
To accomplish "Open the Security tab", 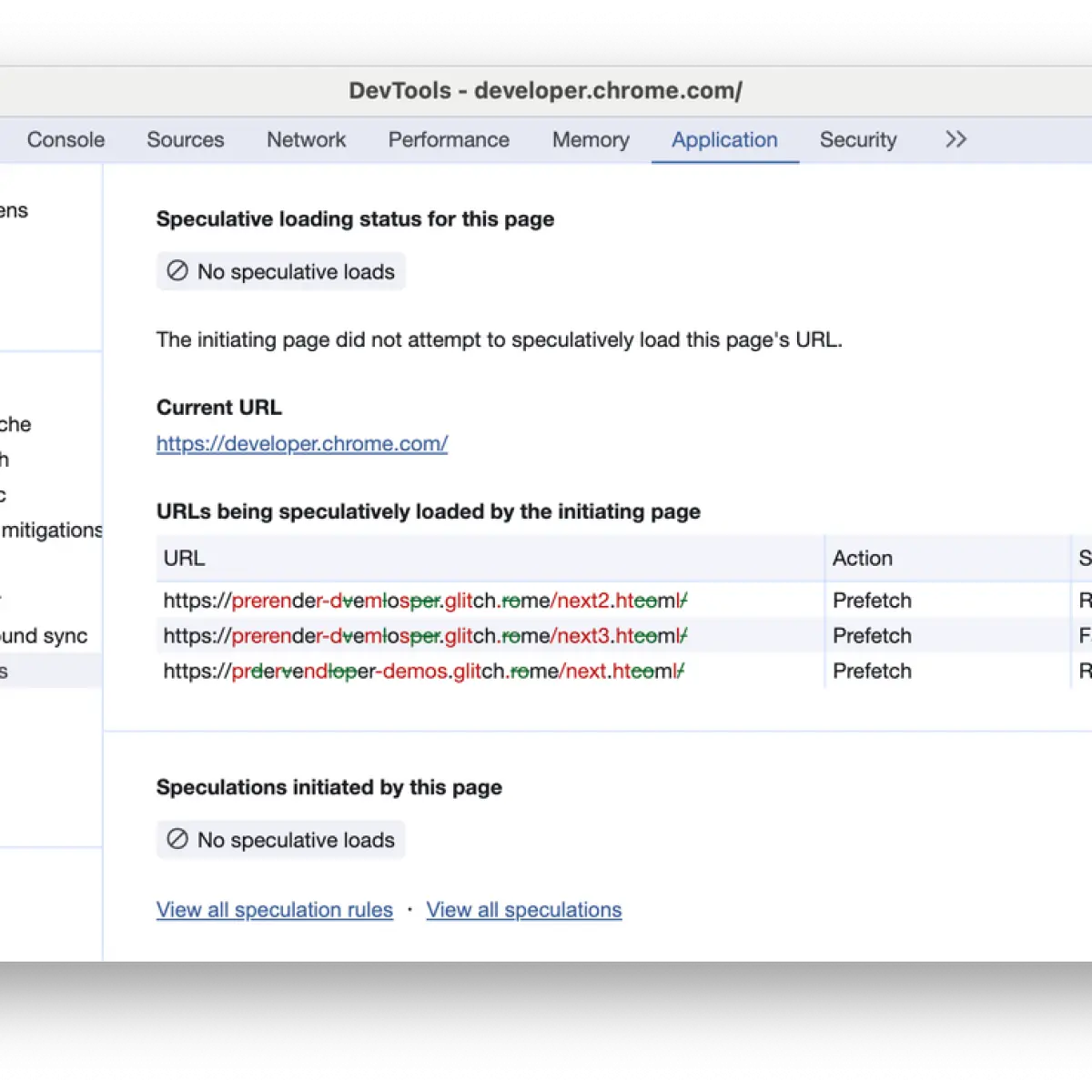I will (x=858, y=140).
